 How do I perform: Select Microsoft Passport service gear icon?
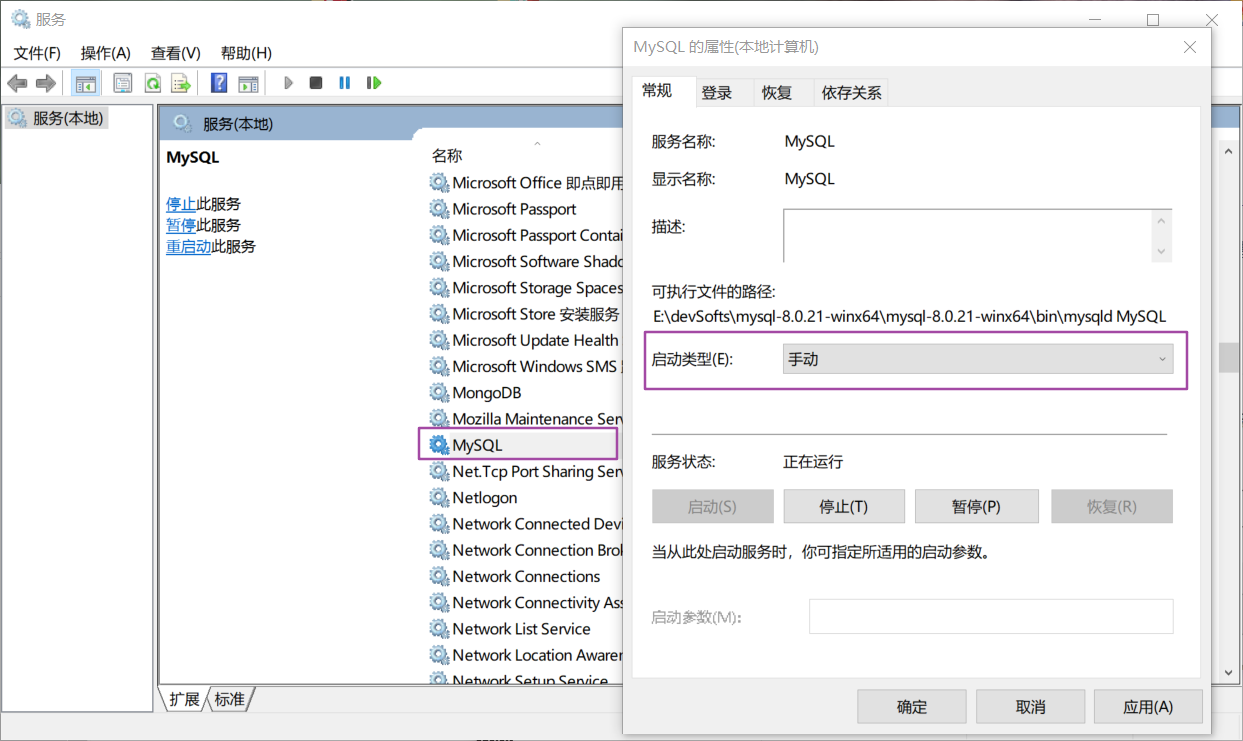tap(439, 209)
